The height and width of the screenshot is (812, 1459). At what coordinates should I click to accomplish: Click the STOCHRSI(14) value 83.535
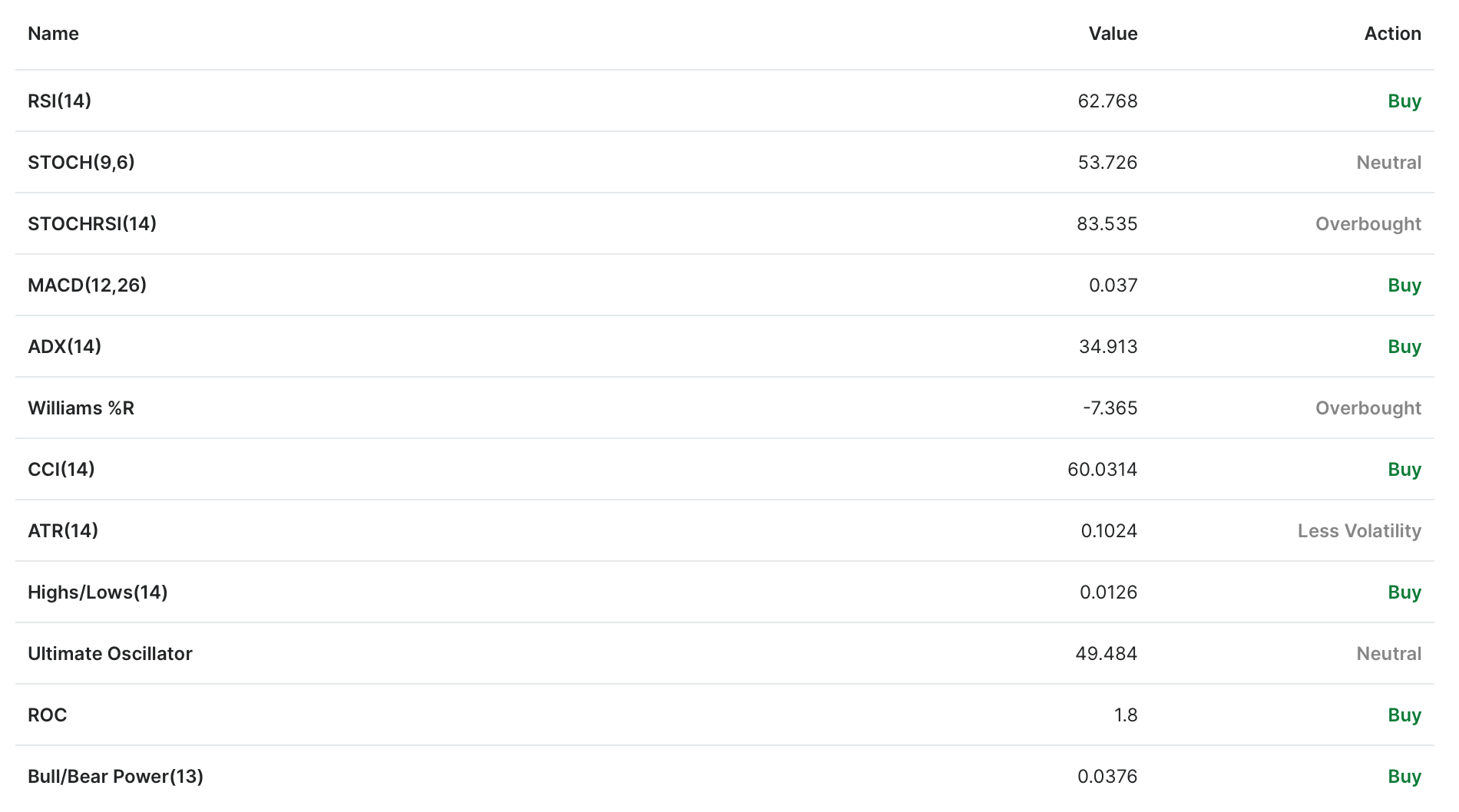1107,224
